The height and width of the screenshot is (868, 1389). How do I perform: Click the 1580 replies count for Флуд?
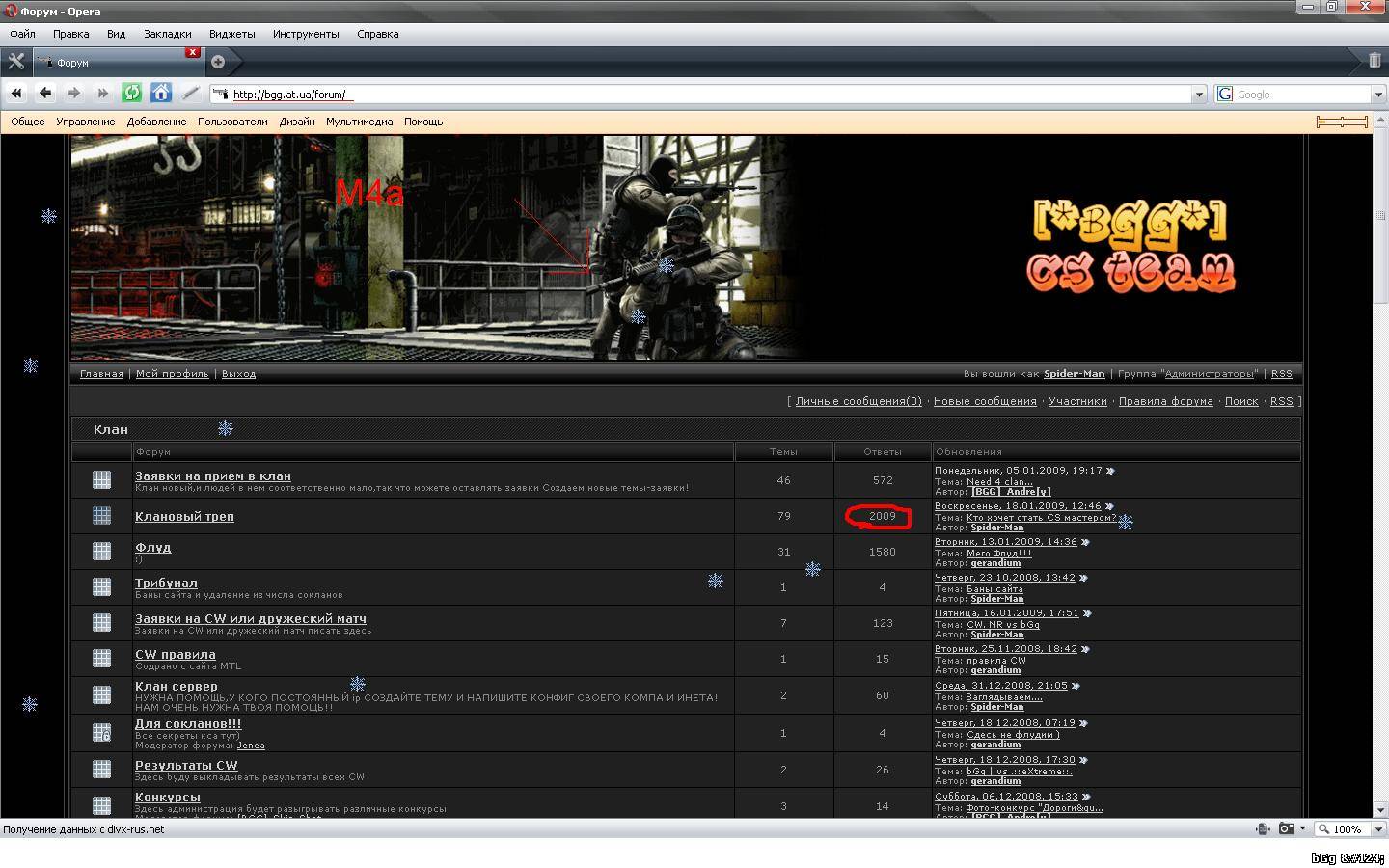click(882, 552)
